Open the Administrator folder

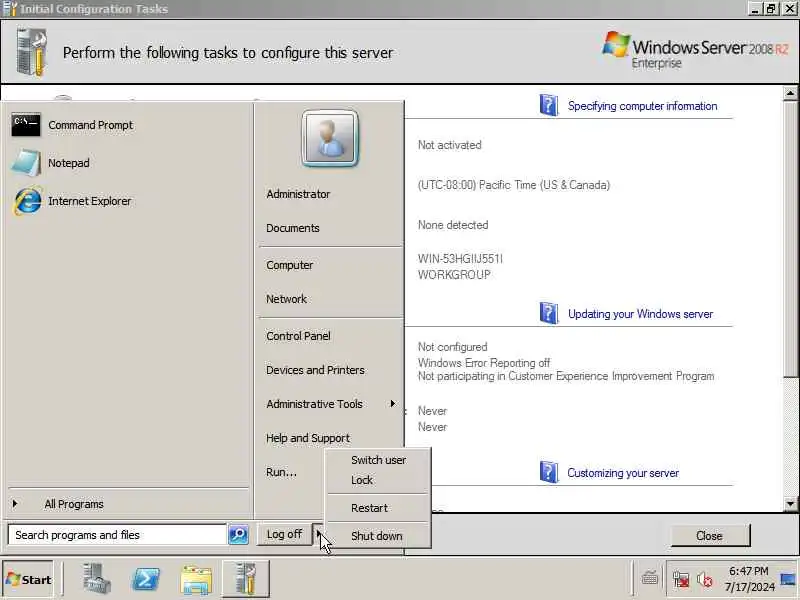298,194
